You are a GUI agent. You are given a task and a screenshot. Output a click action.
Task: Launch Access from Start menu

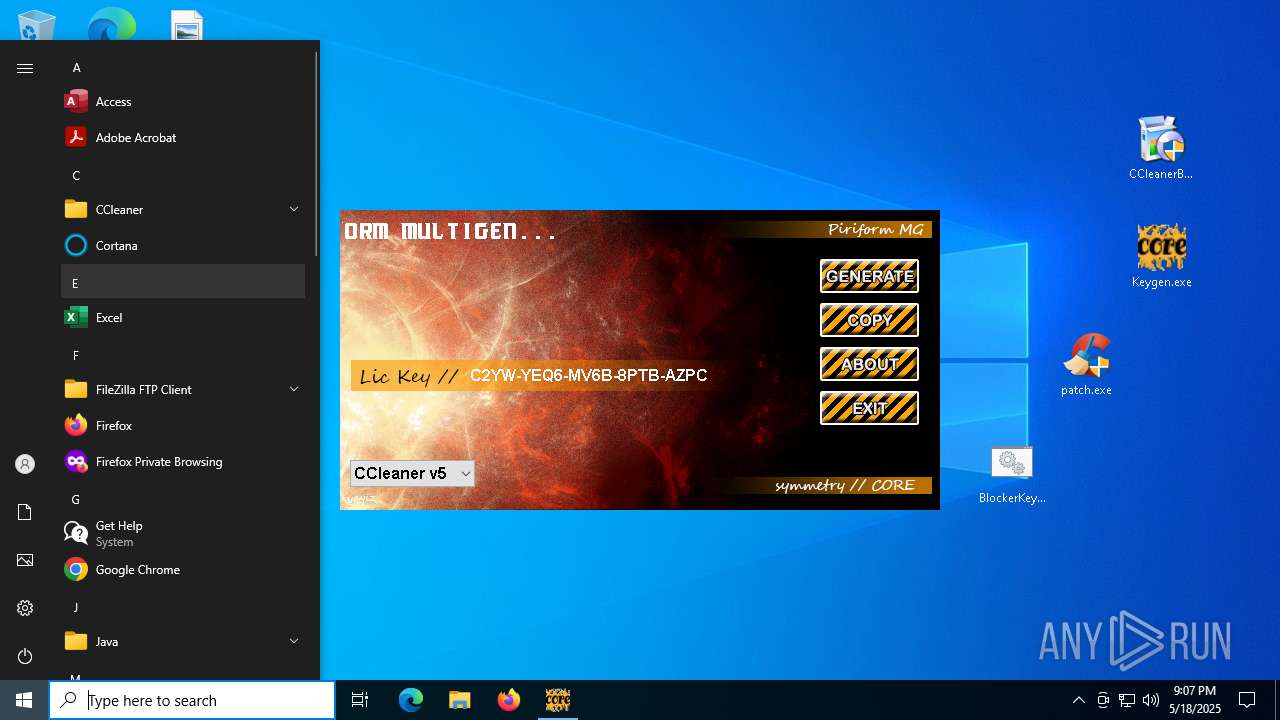click(183, 102)
